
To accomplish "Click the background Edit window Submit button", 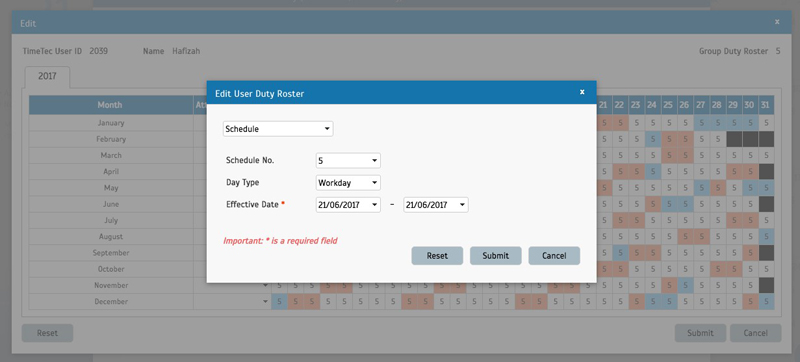I will [700, 333].
